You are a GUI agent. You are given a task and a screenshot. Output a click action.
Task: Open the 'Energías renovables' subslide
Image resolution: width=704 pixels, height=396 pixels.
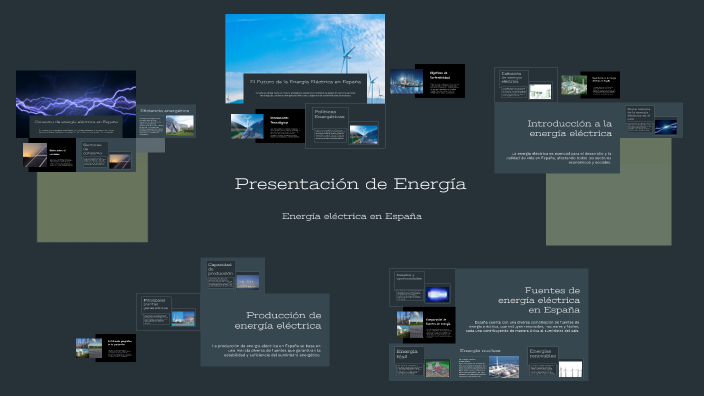[556, 362]
